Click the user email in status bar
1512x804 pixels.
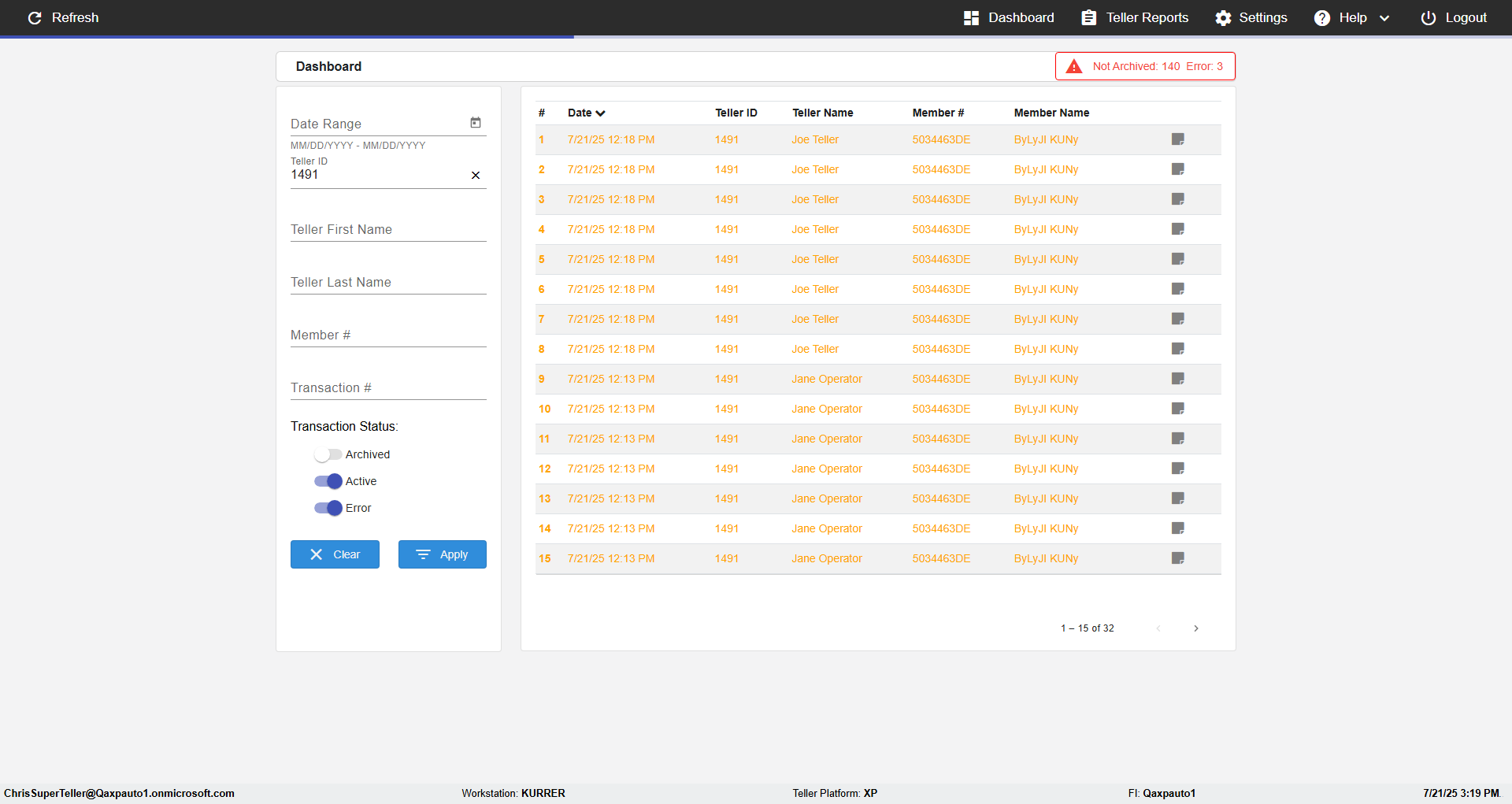[119, 793]
